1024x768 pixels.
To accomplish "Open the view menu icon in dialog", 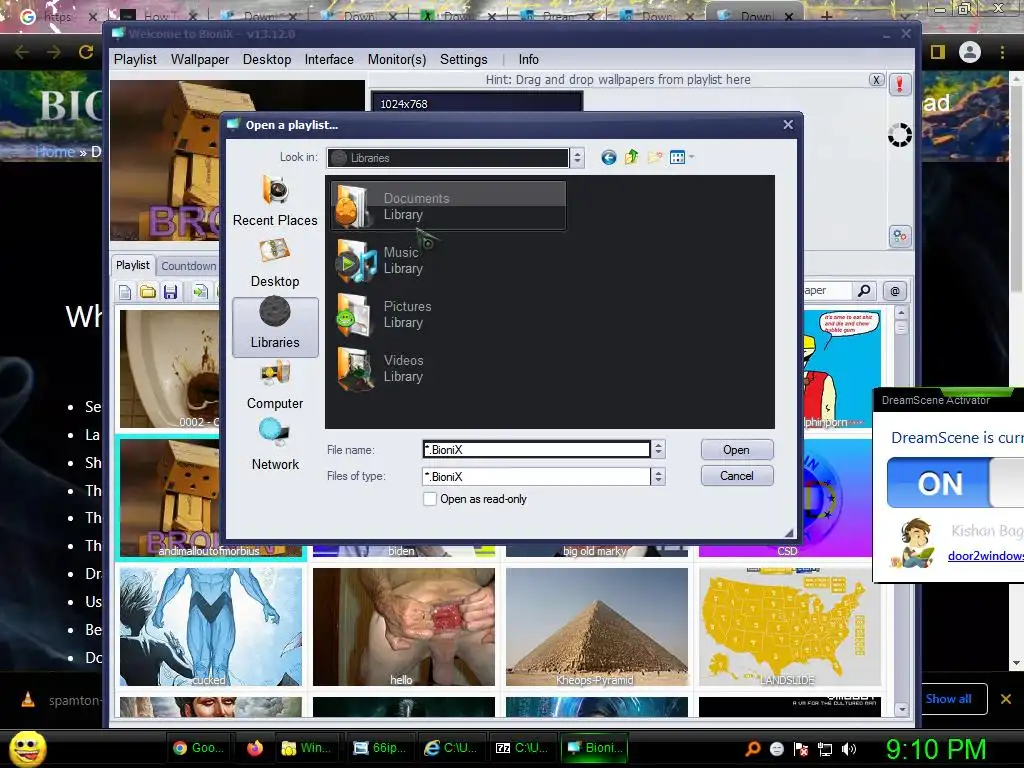I will (680, 157).
